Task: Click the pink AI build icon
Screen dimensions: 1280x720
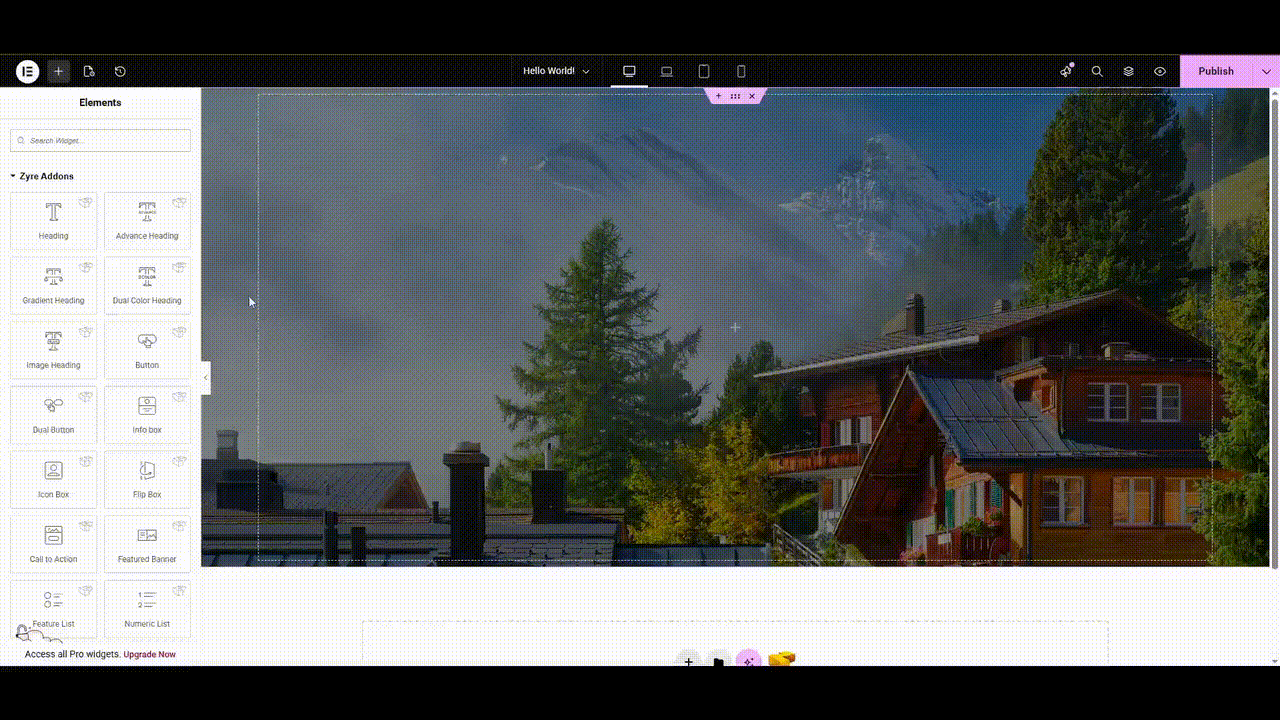Action: 748,661
